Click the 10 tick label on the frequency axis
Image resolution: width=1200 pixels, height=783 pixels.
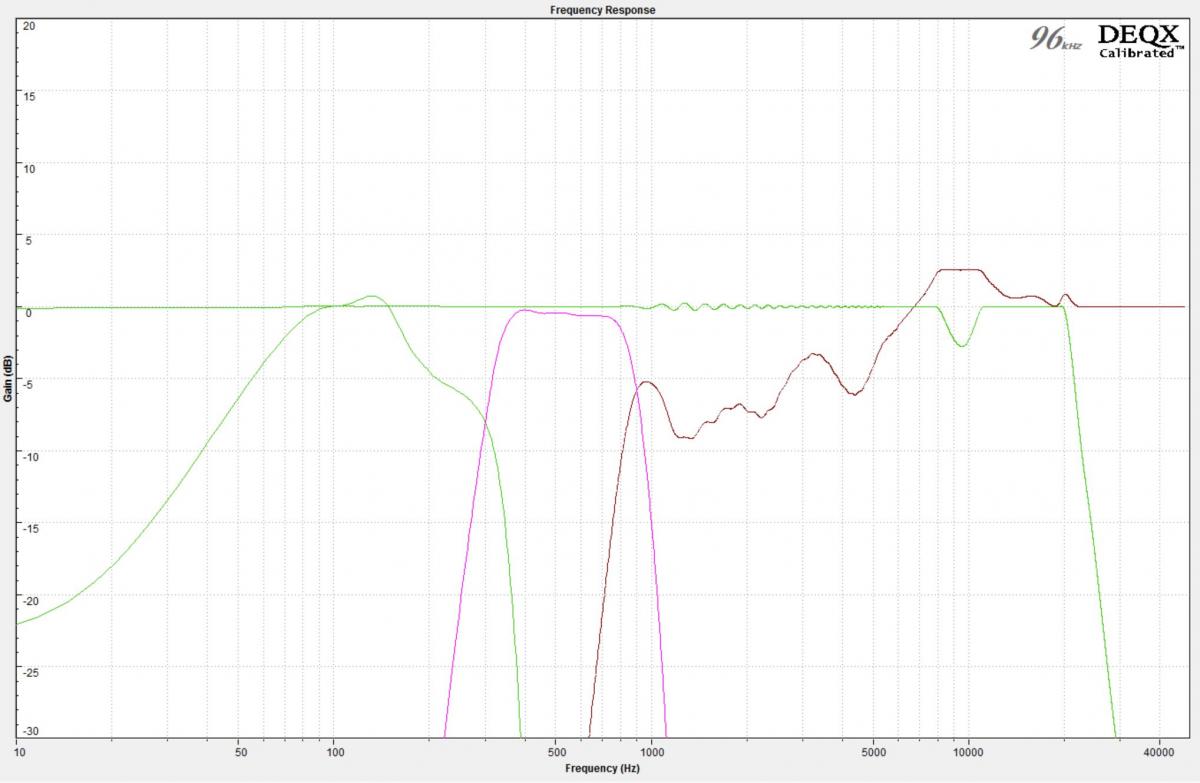pyautogui.click(x=21, y=749)
